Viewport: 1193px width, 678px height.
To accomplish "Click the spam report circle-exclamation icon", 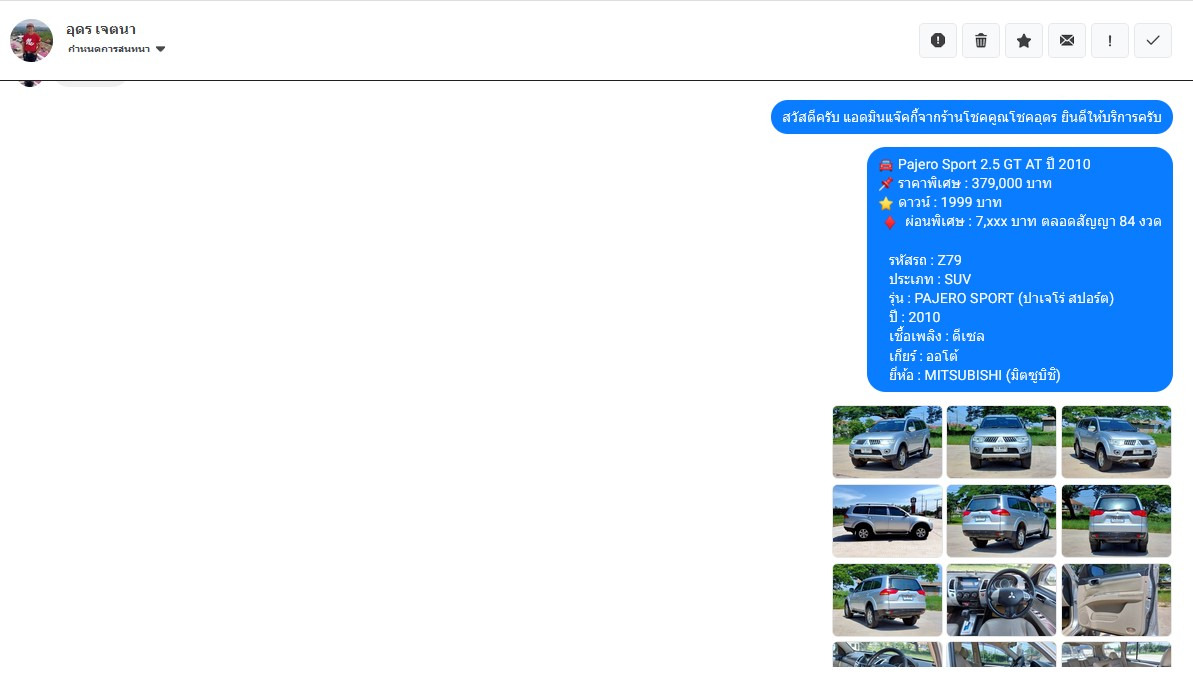I will [x=937, y=40].
